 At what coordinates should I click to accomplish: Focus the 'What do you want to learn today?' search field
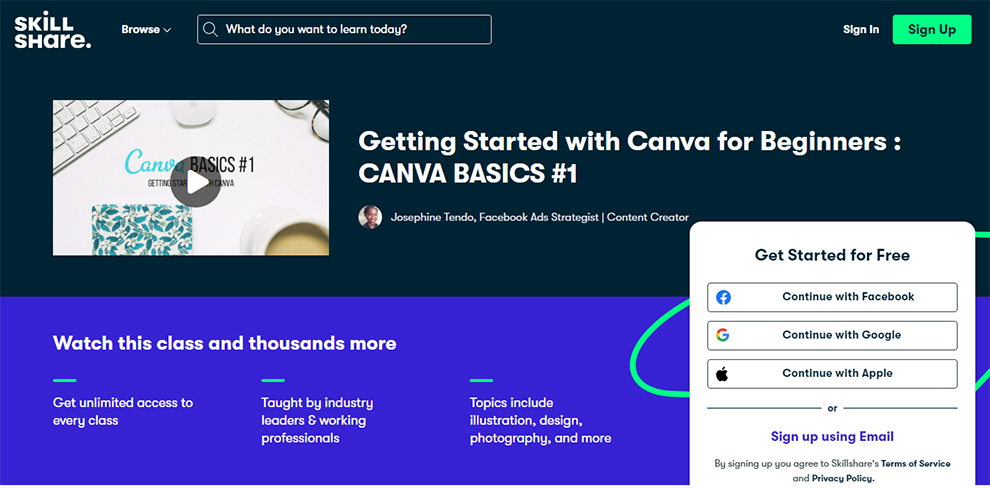[344, 30]
